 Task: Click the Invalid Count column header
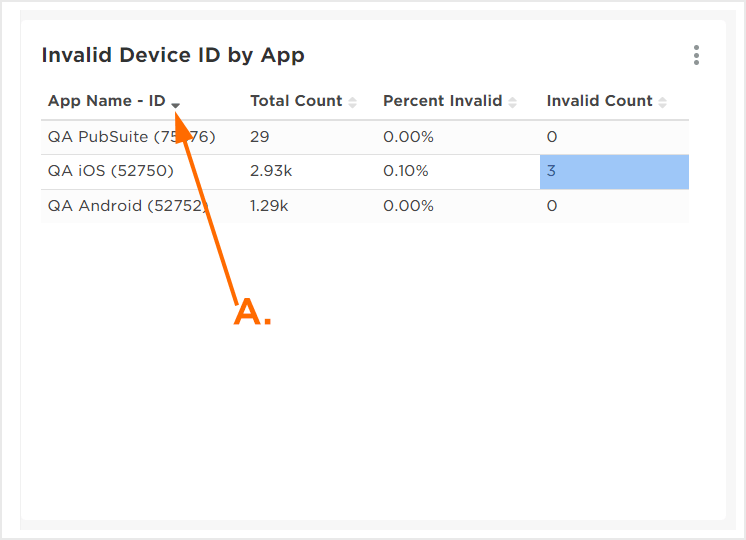coord(599,101)
